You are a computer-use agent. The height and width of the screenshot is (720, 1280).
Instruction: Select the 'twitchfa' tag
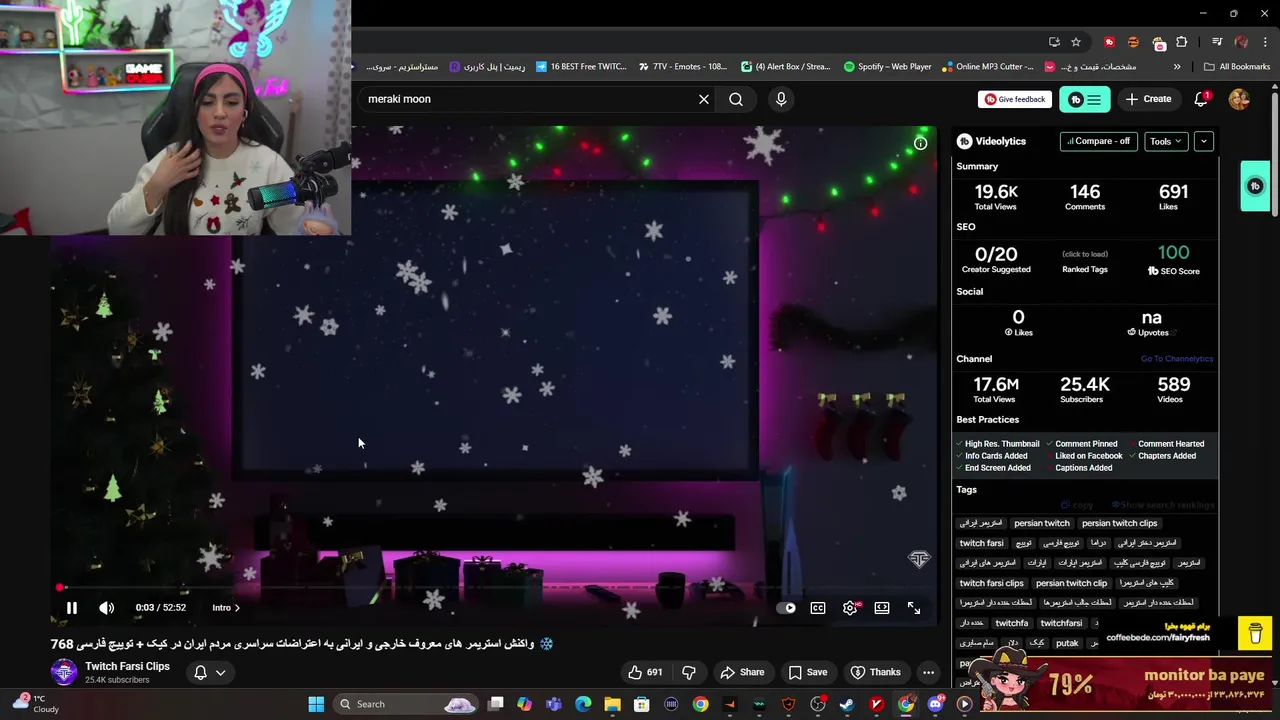(1011, 623)
